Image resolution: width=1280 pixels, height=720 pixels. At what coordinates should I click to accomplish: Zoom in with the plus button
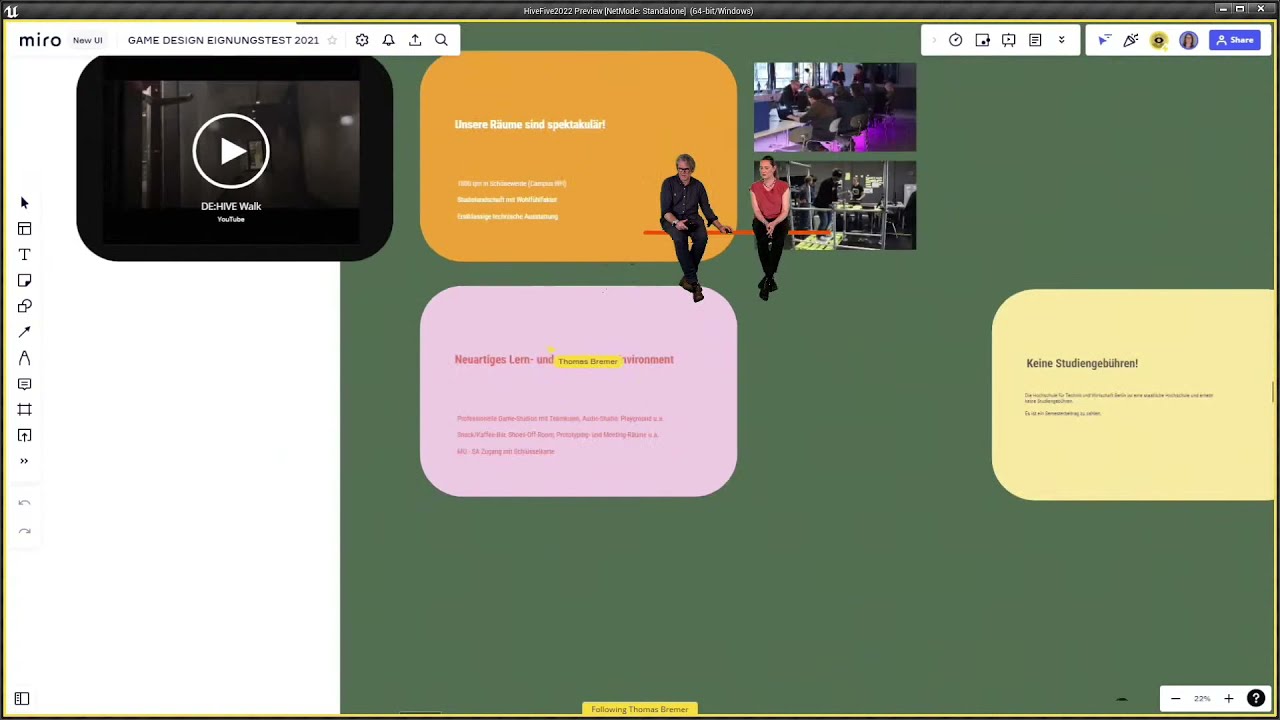pyautogui.click(x=1229, y=699)
